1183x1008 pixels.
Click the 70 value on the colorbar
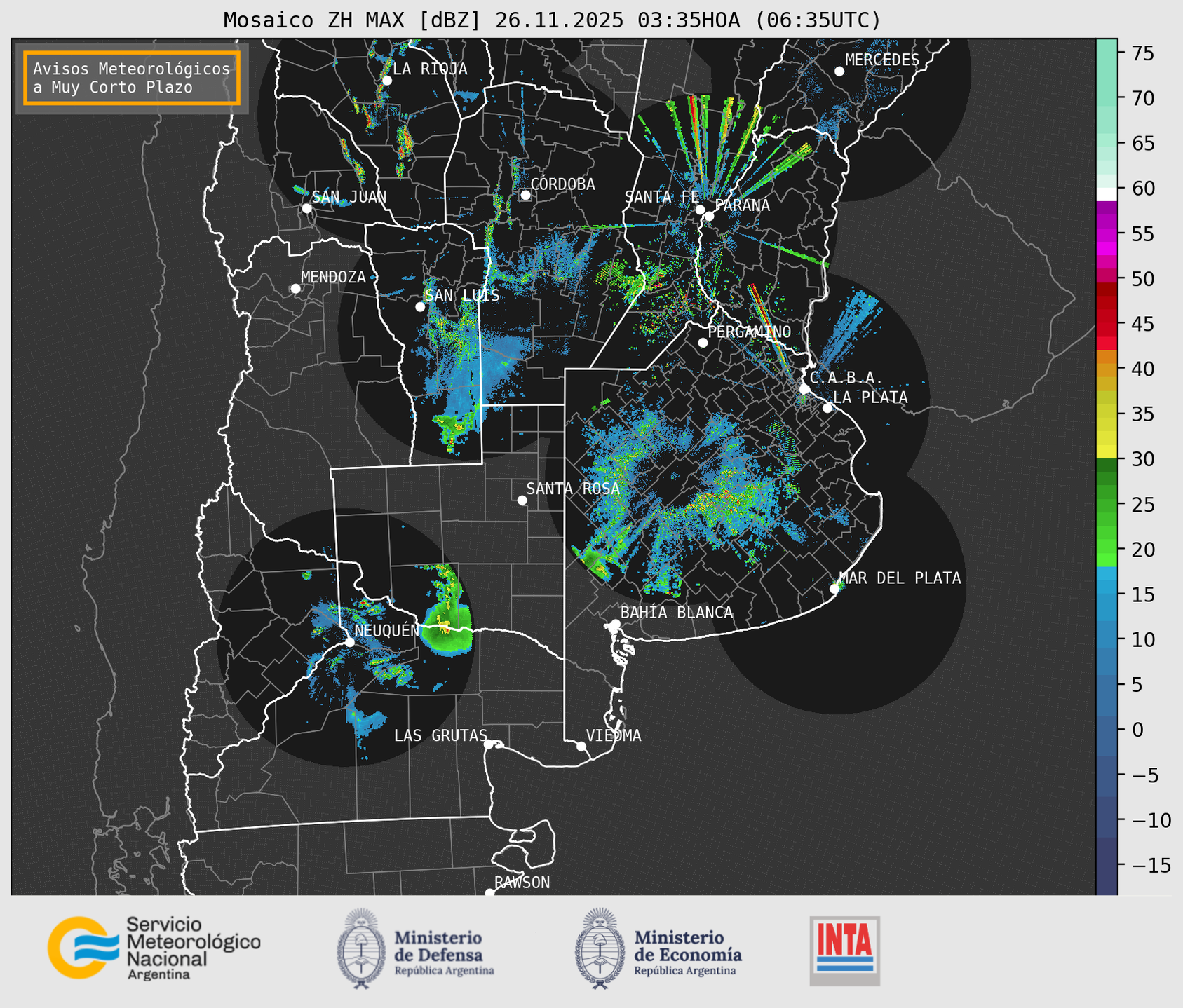1142,98
